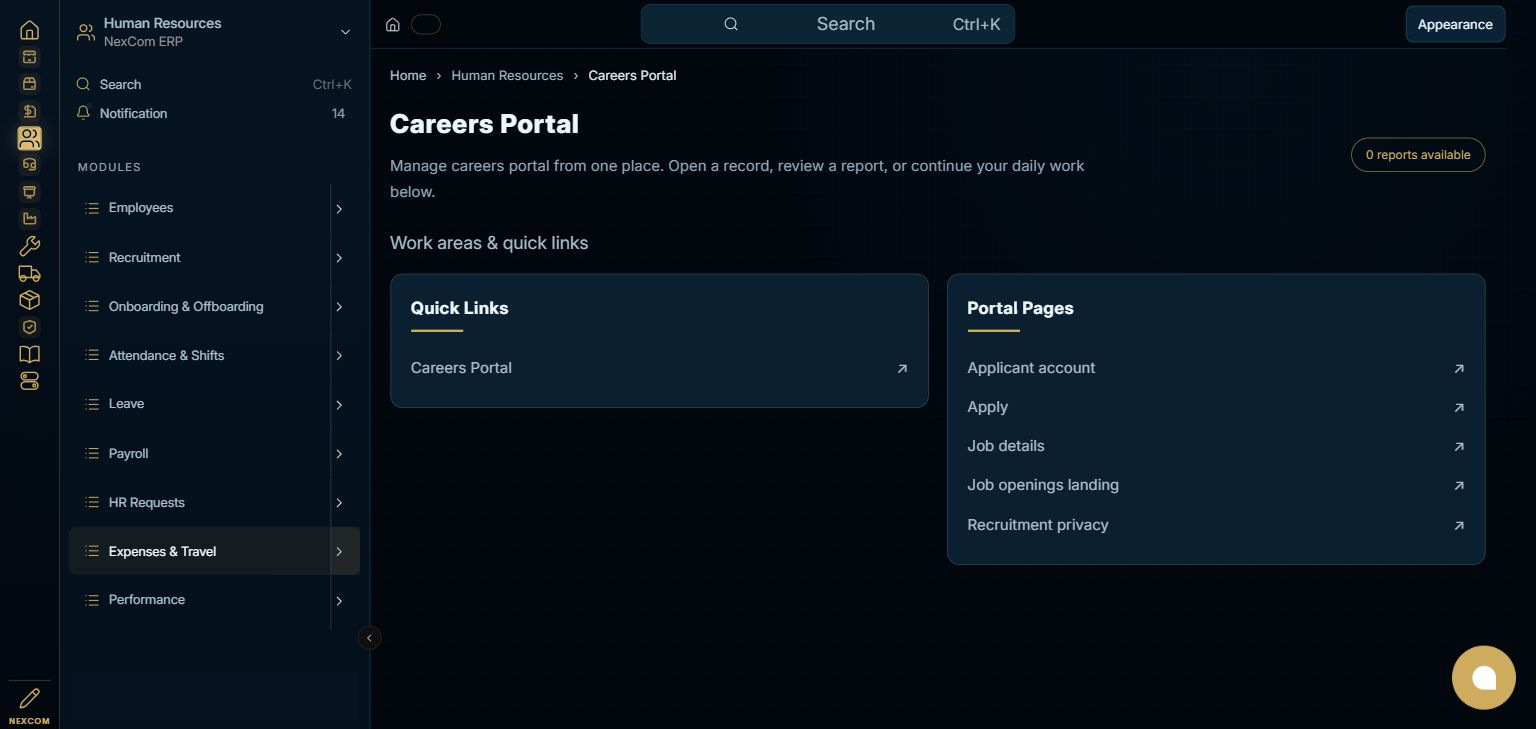Open Notification in the sidebar
Image resolution: width=1536 pixels, height=729 pixels.
click(x=214, y=113)
